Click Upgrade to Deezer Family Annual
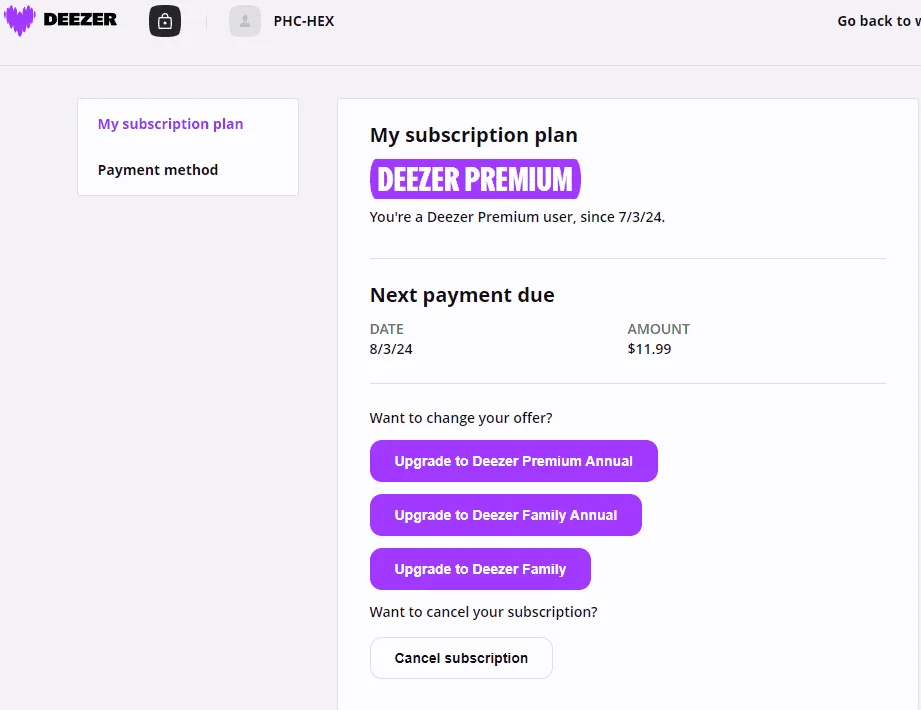 (506, 515)
